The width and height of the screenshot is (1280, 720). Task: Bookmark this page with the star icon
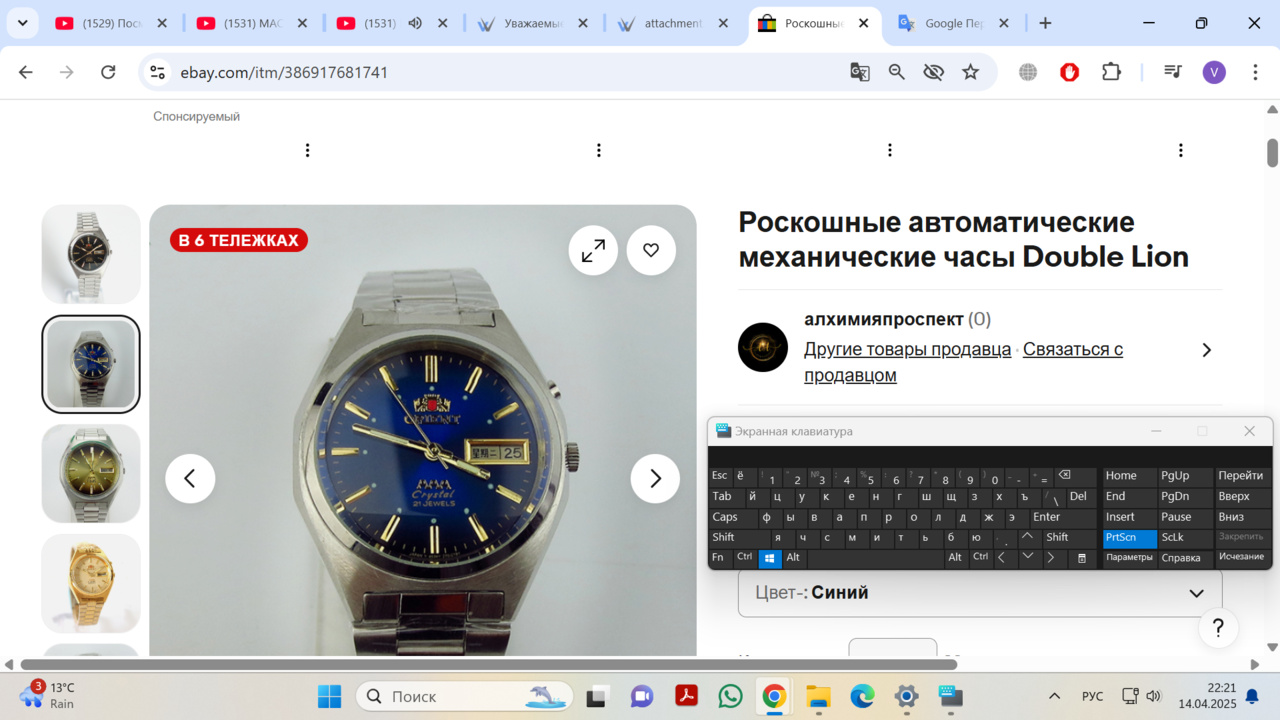click(x=970, y=72)
